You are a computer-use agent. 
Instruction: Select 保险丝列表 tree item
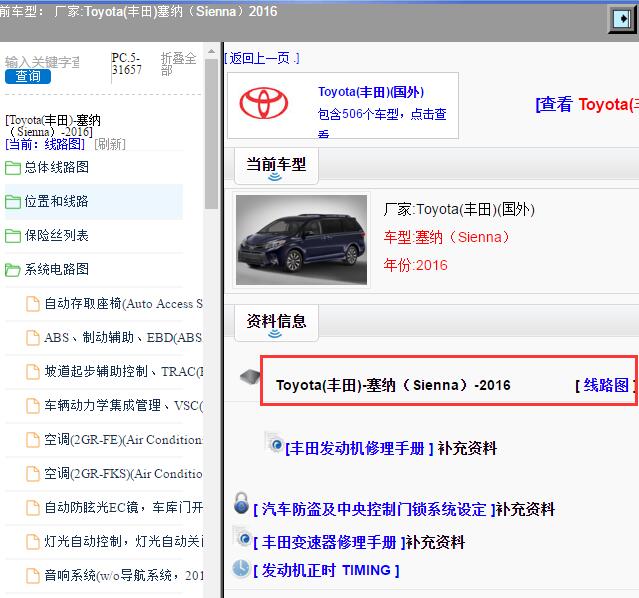(56, 235)
